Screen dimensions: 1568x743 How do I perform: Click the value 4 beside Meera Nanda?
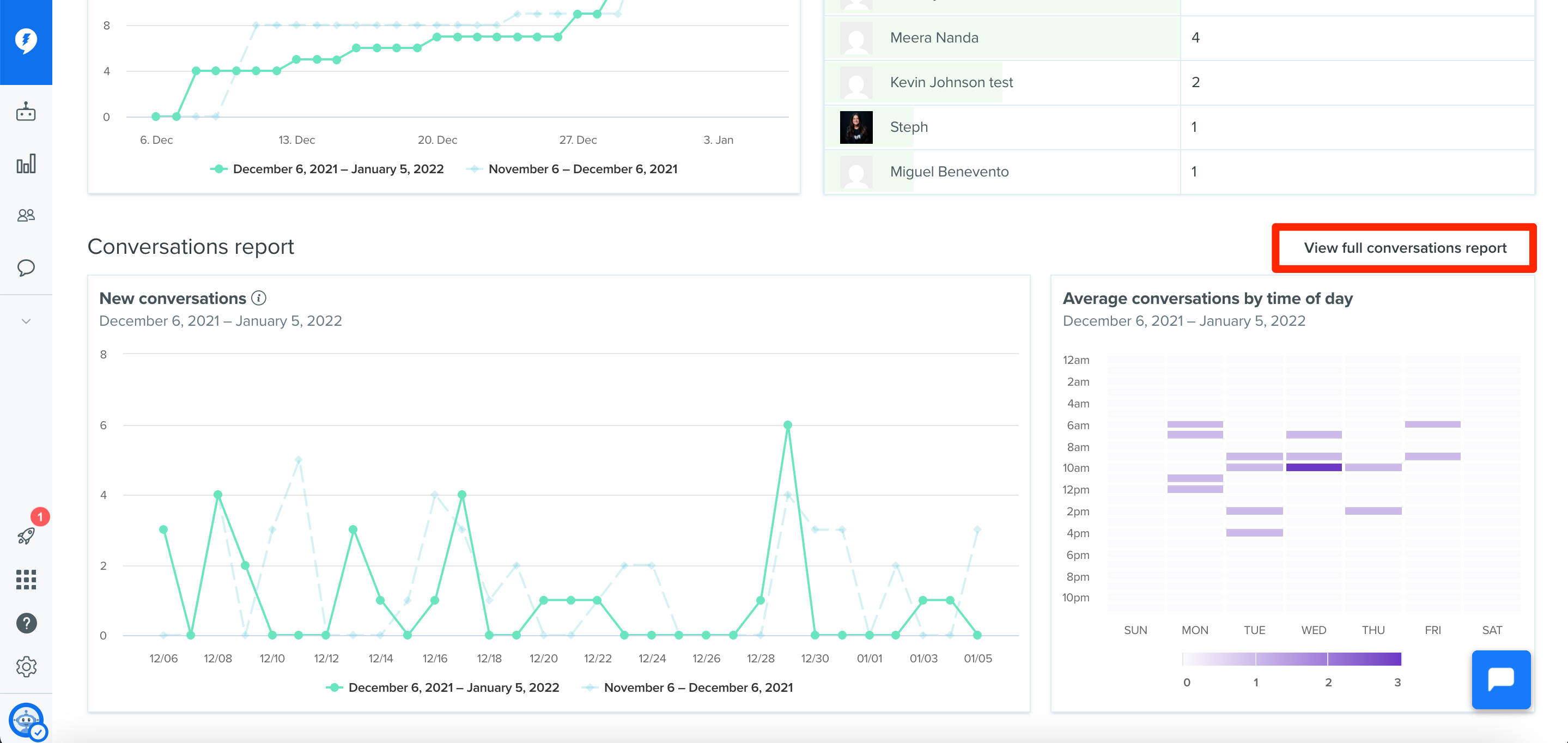click(1195, 38)
